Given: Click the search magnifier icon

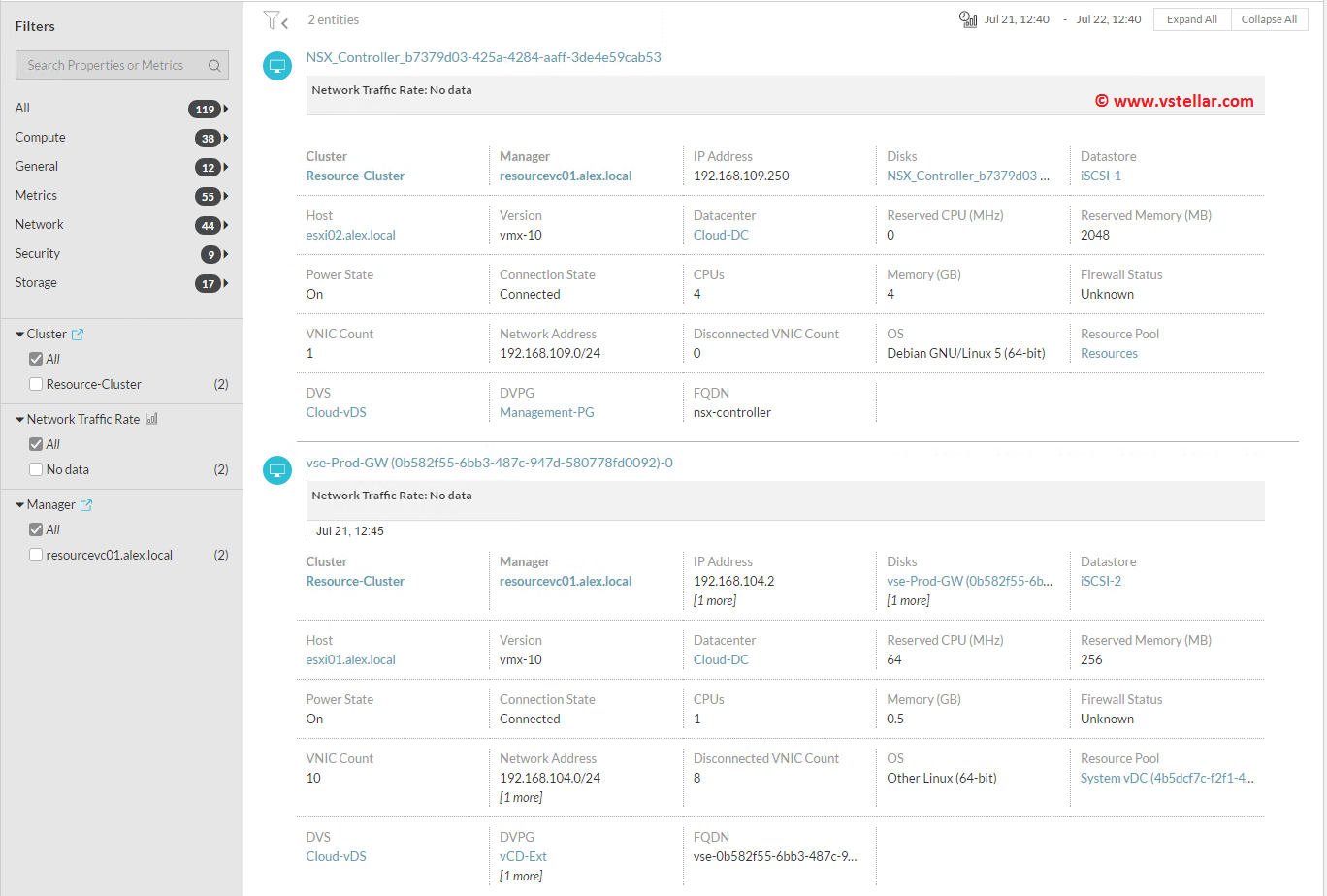Looking at the screenshot, I should (214, 66).
